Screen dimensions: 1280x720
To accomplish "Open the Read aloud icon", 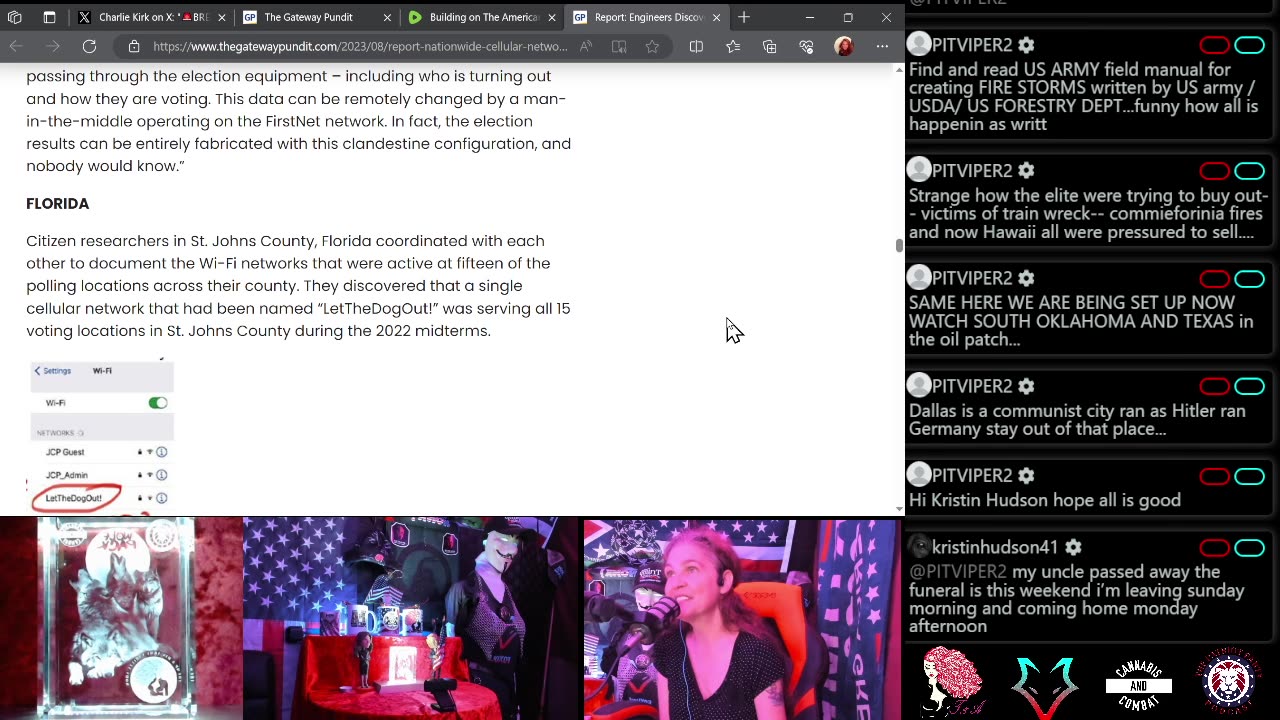I will tap(586, 46).
